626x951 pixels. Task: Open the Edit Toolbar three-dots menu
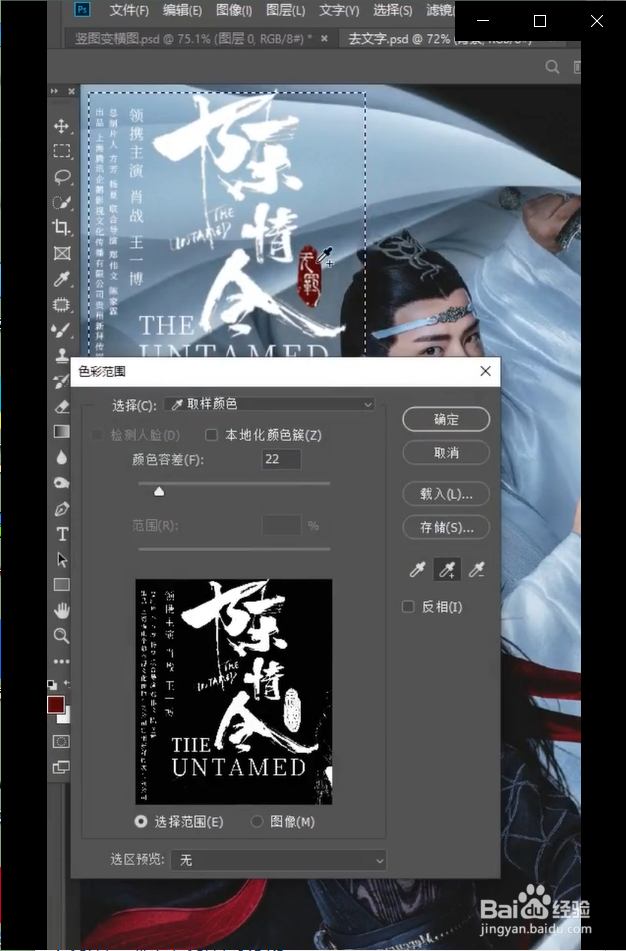(61, 661)
